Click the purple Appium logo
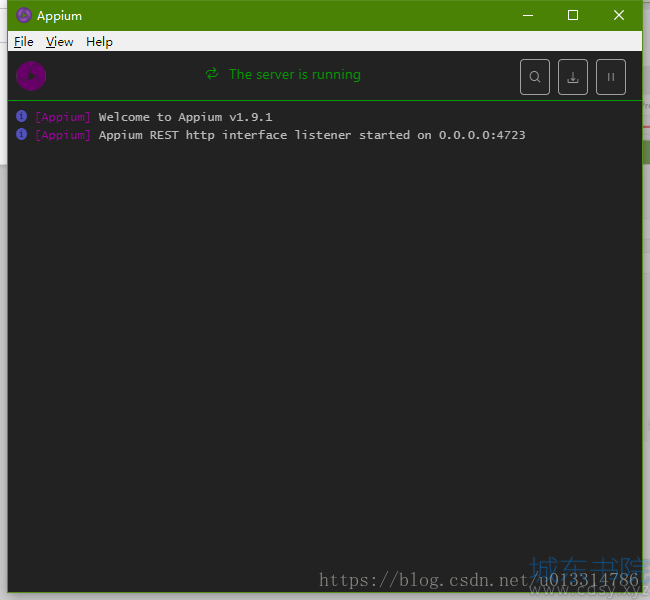Viewport: 650px width, 600px height. [31, 76]
